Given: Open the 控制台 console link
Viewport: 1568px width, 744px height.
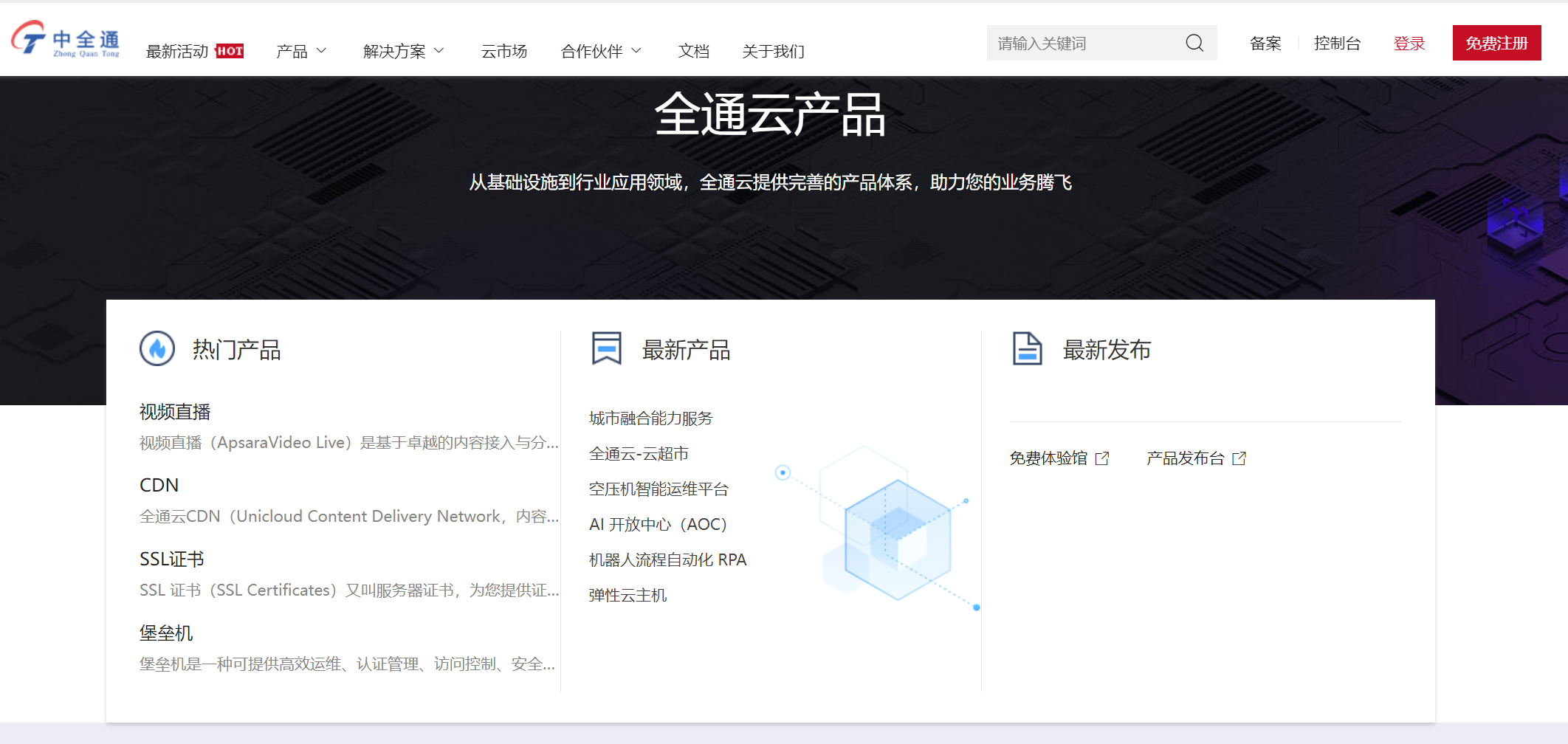Looking at the screenshot, I should [x=1337, y=44].
